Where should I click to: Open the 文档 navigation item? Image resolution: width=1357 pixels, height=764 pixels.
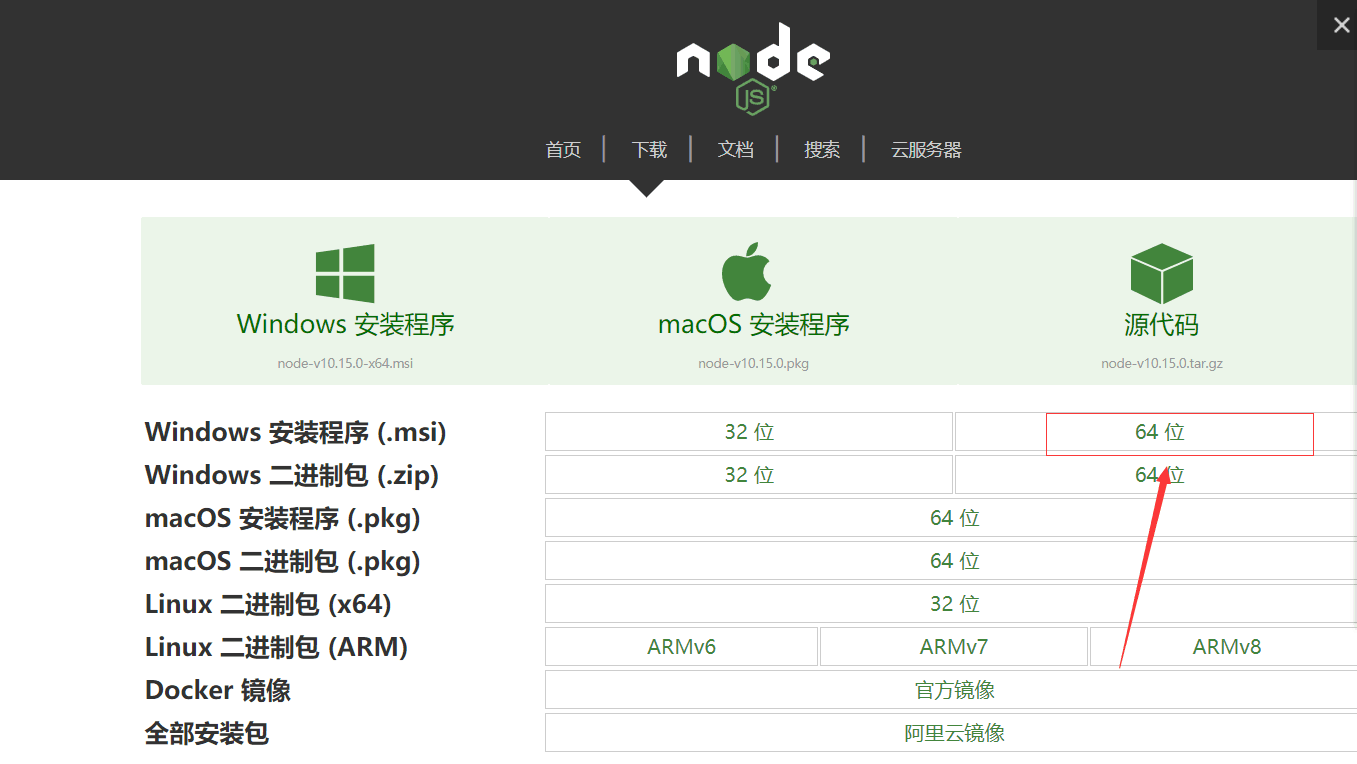coord(735,150)
